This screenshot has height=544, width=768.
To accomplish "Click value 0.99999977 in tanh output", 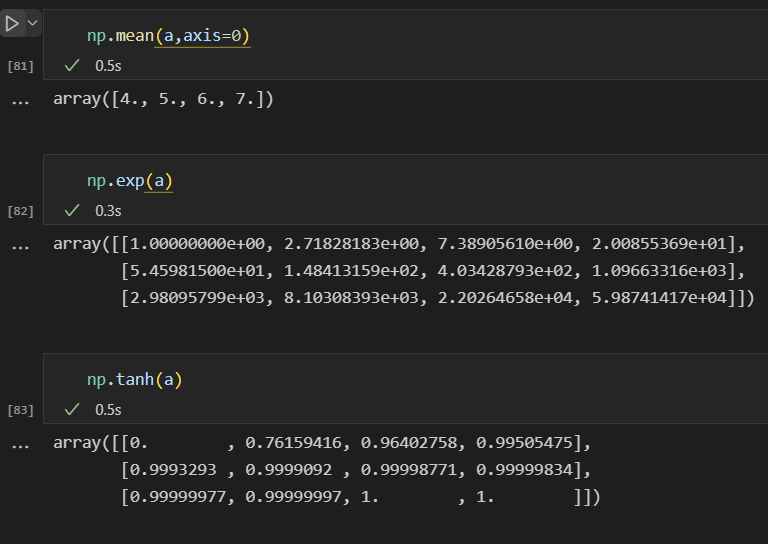I will point(178,497).
